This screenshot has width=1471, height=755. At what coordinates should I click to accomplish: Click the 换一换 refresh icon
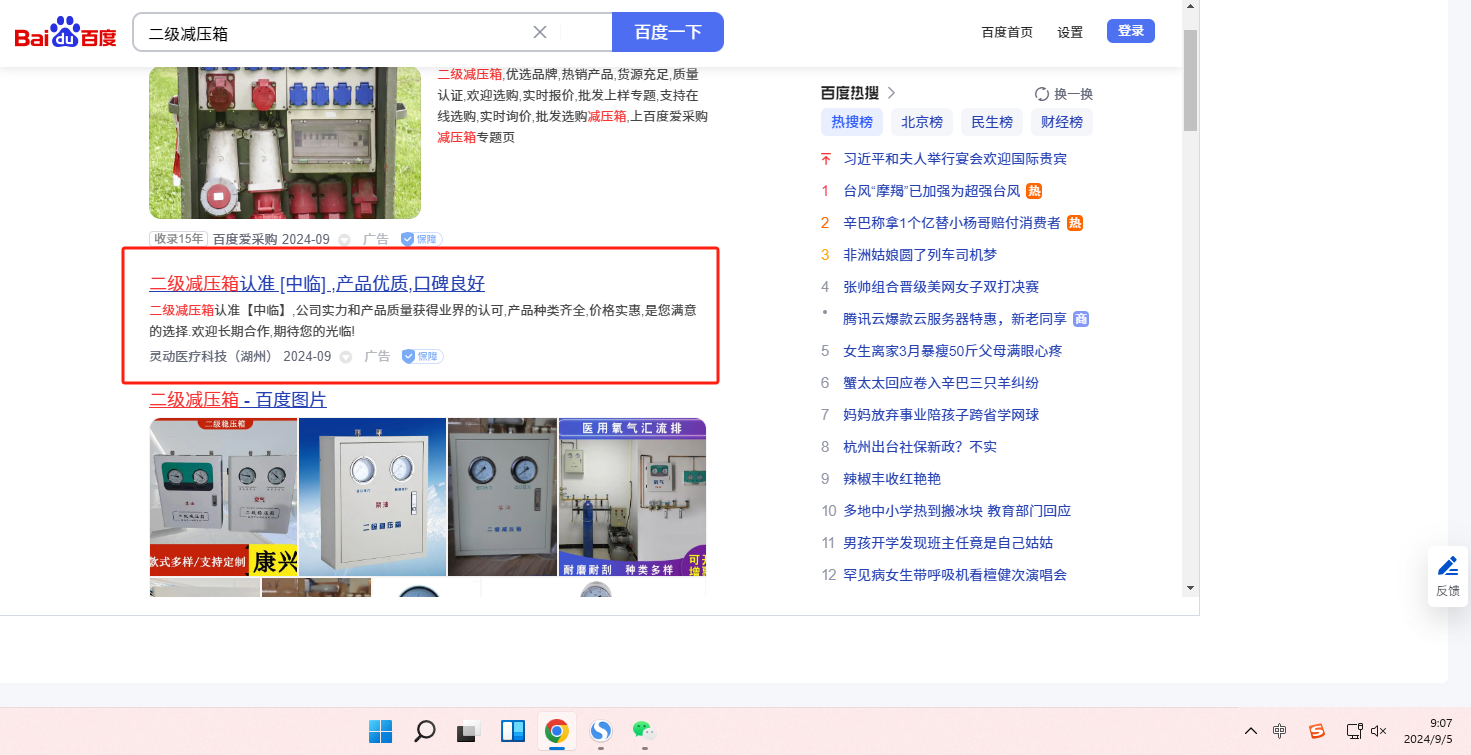(x=1042, y=94)
